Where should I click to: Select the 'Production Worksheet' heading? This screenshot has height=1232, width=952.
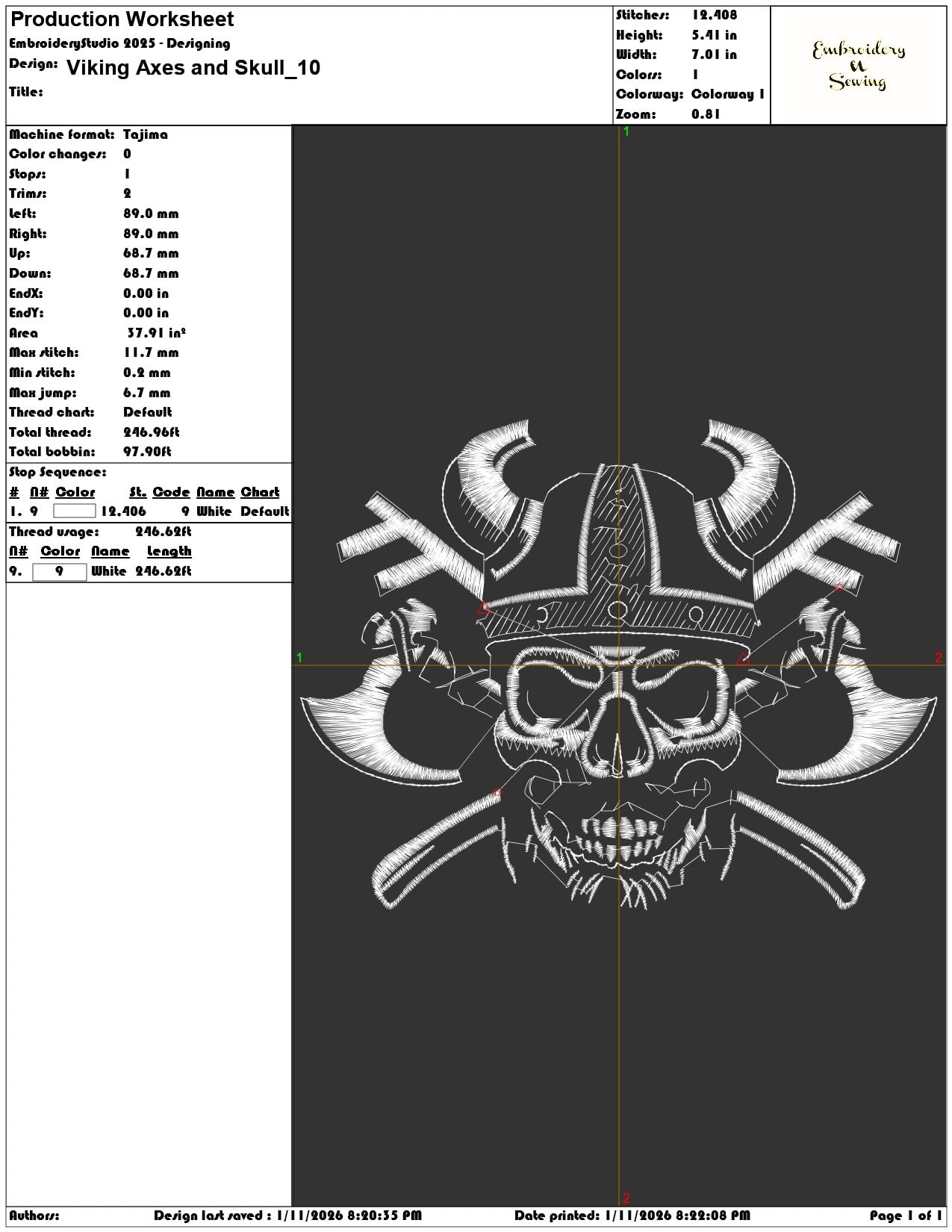point(122,19)
